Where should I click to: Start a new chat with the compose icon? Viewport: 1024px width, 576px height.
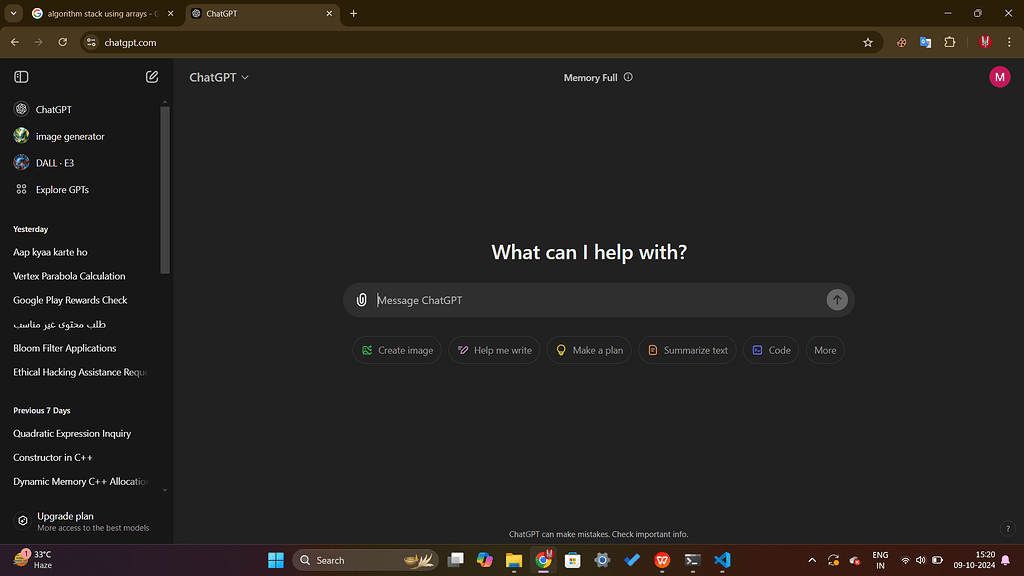pos(152,76)
